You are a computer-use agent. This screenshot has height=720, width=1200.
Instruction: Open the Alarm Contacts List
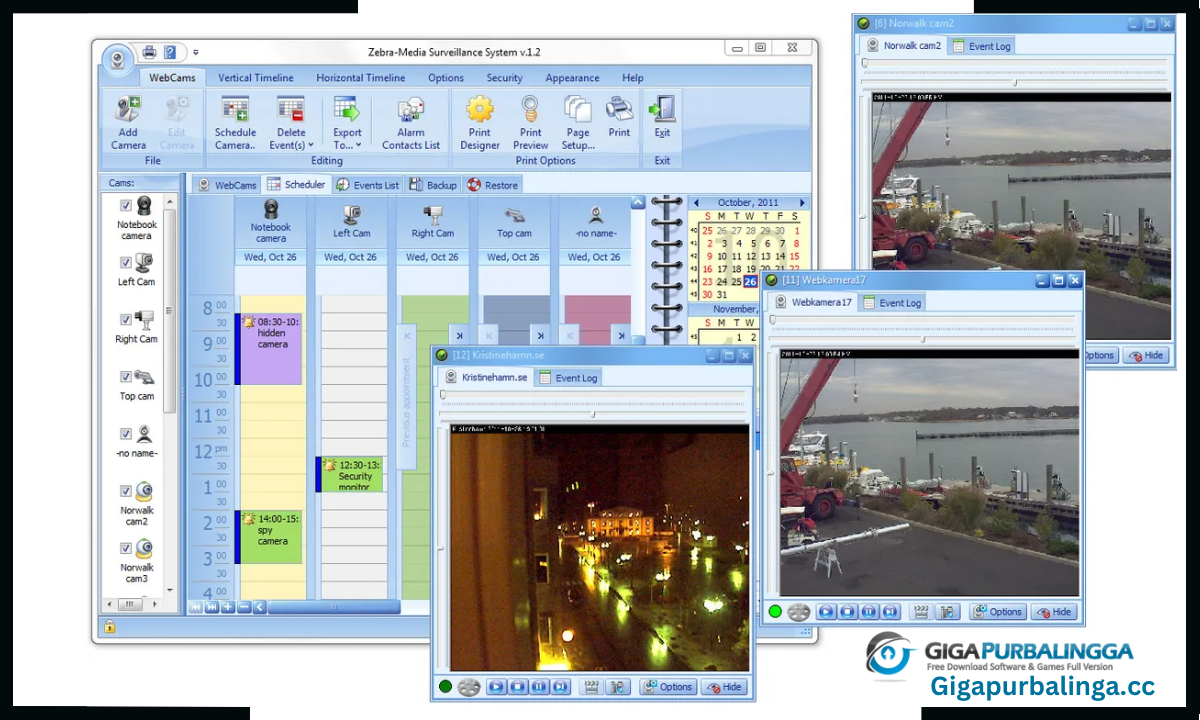(x=410, y=123)
